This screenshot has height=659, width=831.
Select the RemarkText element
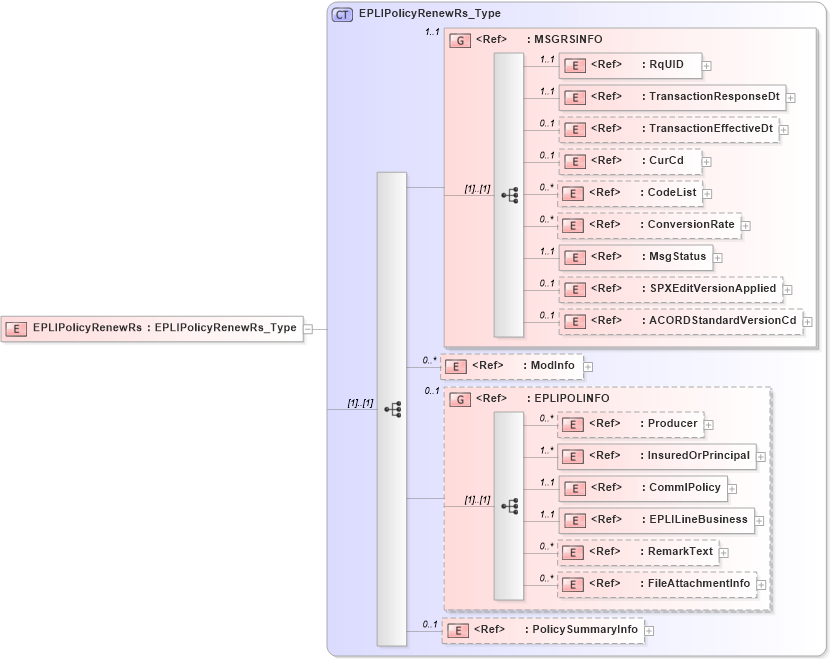click(x=635, y=551)
